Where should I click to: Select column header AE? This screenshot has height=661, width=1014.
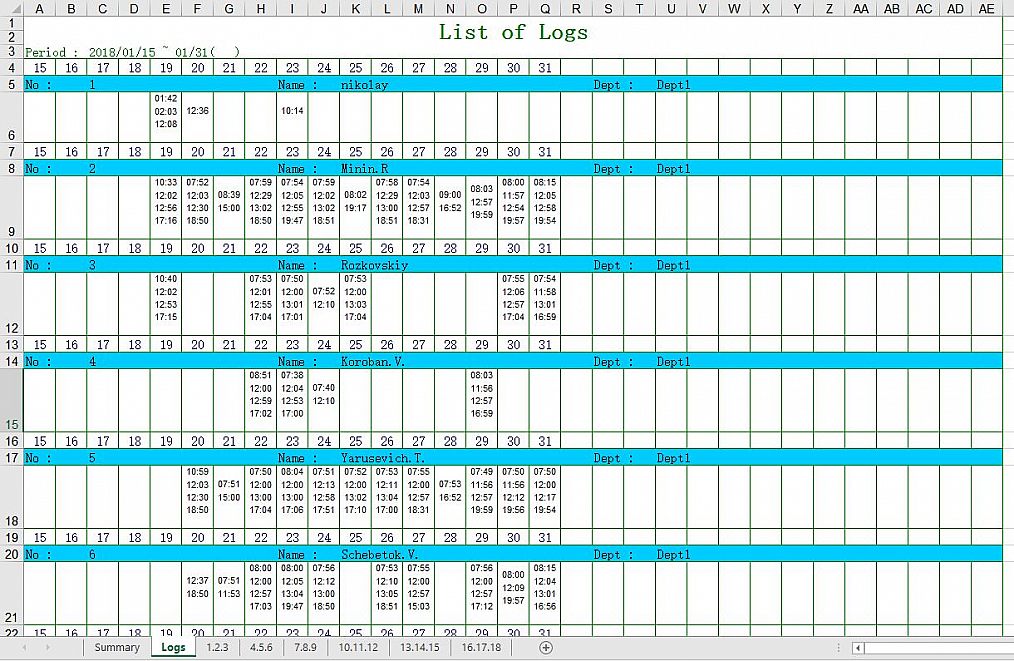(987, 9)
